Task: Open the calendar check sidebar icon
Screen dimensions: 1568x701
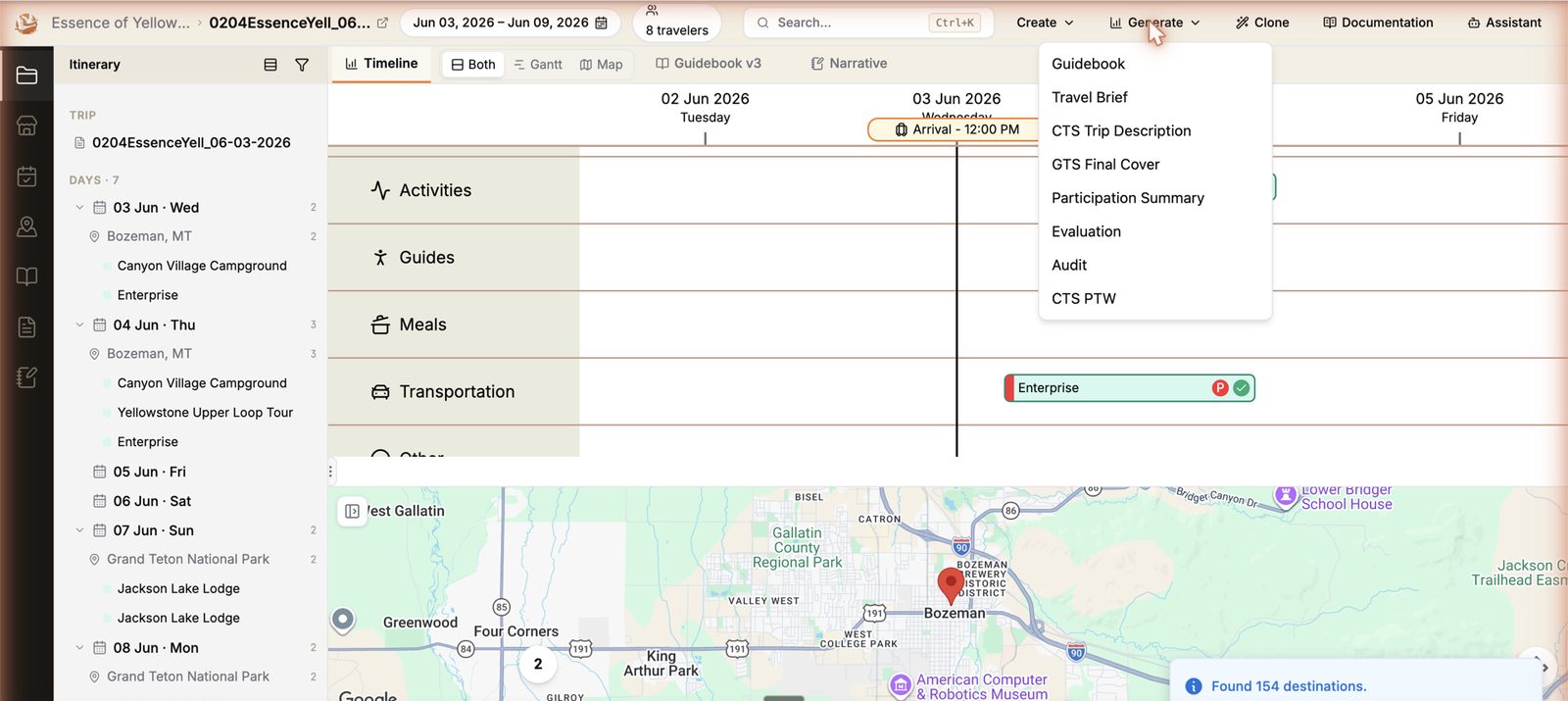Action: pyautogui.click(x=26, y=176)
